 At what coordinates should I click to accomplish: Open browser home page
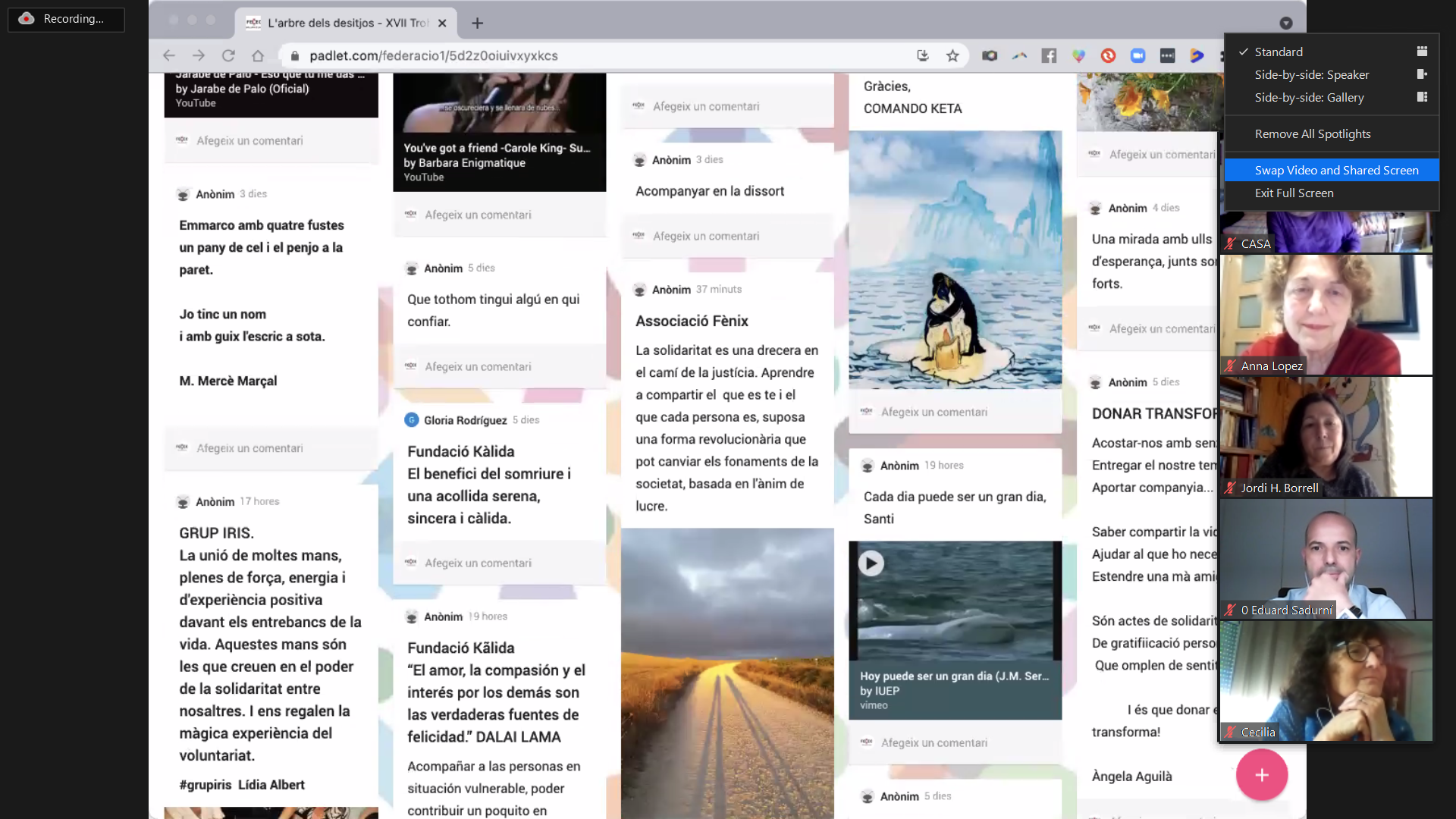click(x=258, y=55)
